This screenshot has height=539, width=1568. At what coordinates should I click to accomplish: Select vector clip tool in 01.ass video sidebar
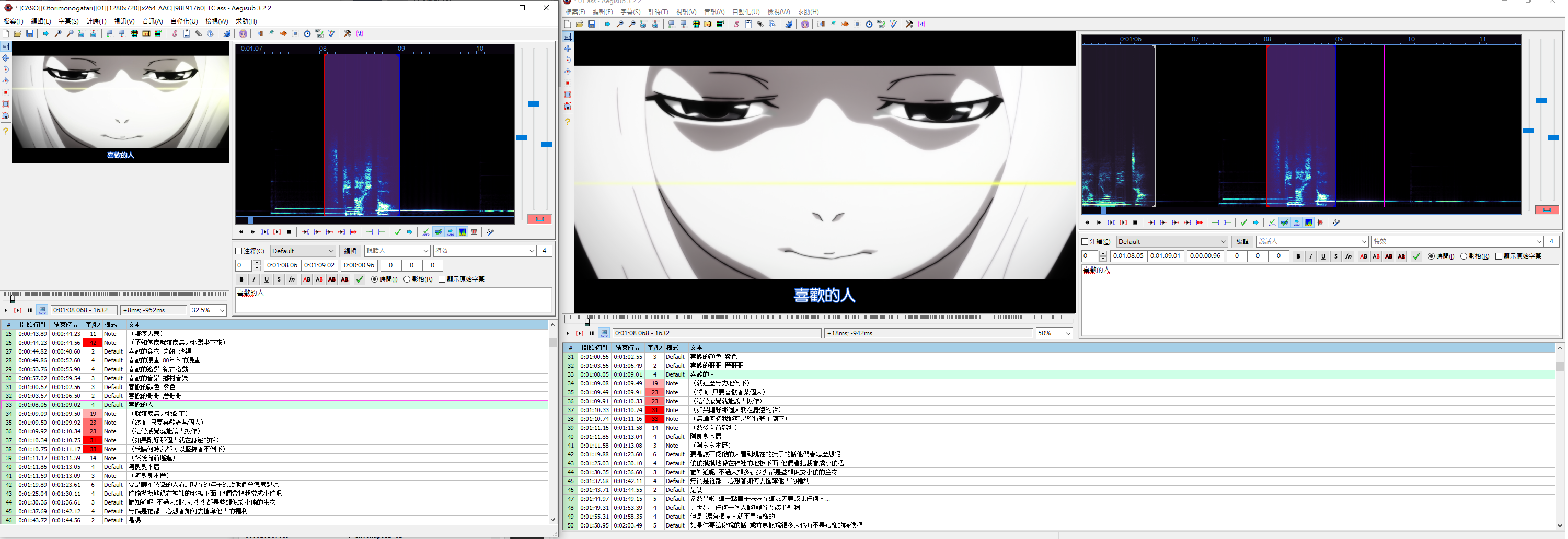(x=567, y=107)
